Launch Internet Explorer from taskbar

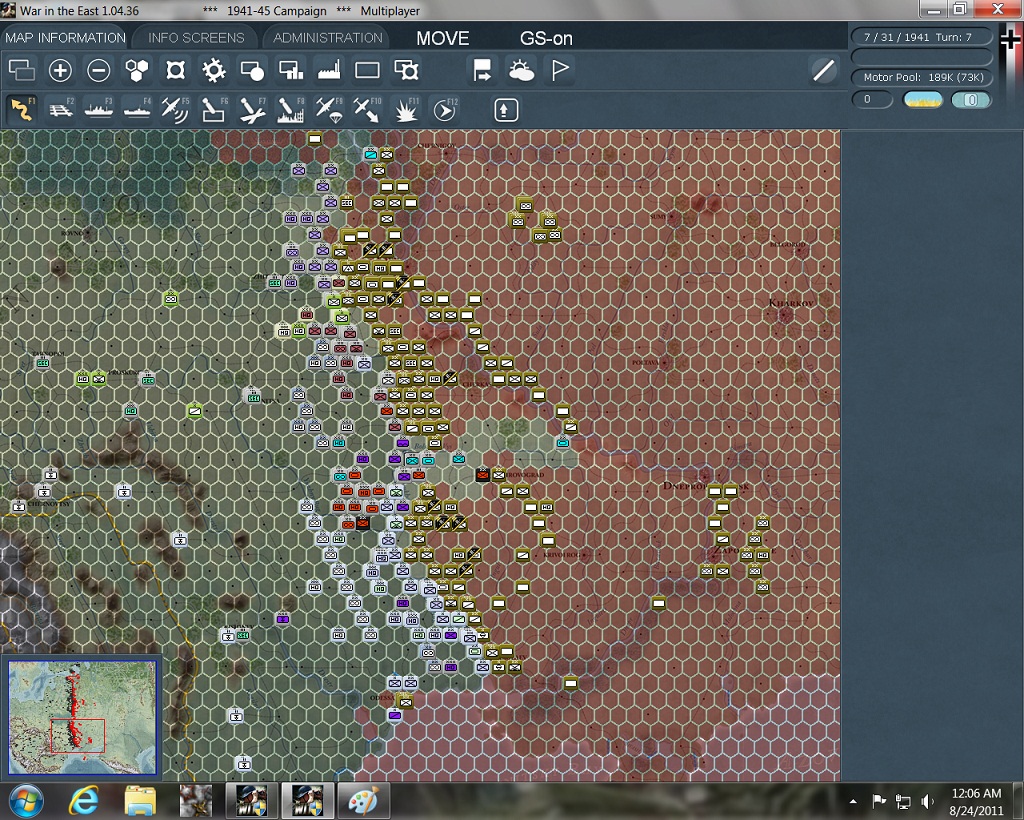(84, 800)
